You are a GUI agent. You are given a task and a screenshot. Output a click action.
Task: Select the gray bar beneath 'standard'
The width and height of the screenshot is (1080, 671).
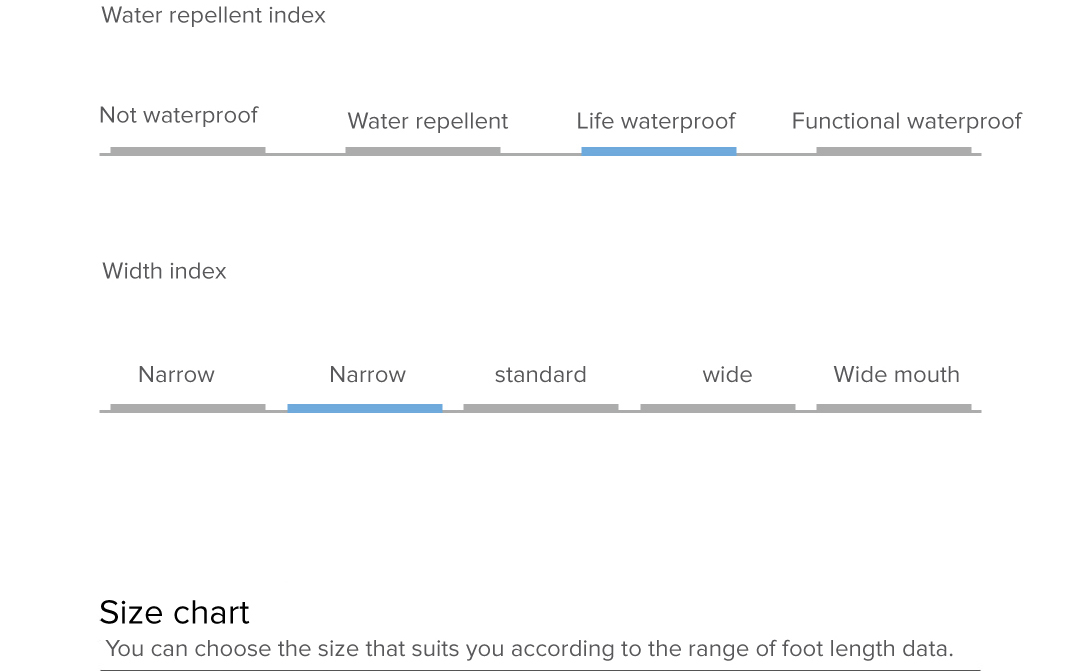tap(540, 408)
